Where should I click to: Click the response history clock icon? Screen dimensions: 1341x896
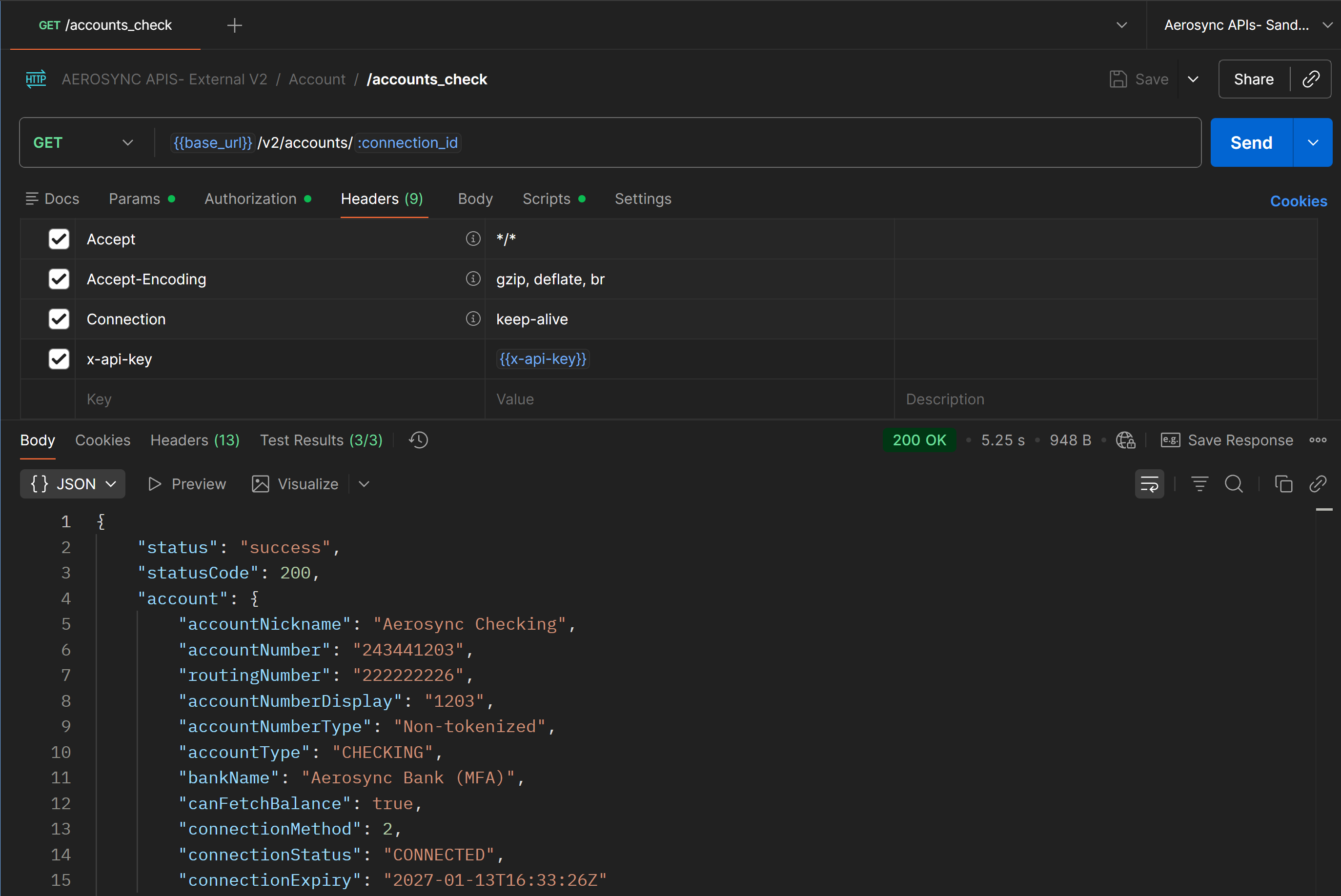tap(418, 440)
